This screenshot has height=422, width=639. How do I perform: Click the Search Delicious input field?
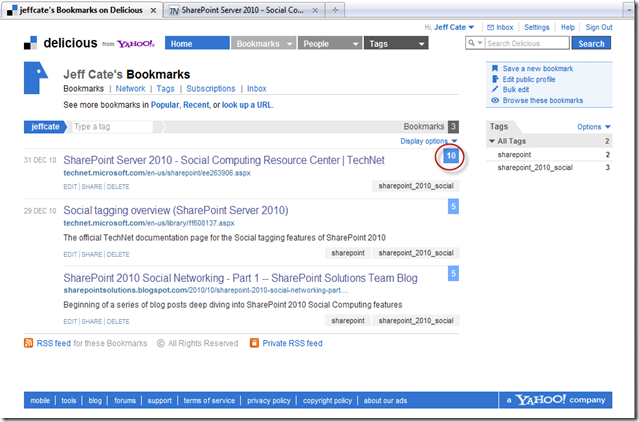(x=527, y=43)
